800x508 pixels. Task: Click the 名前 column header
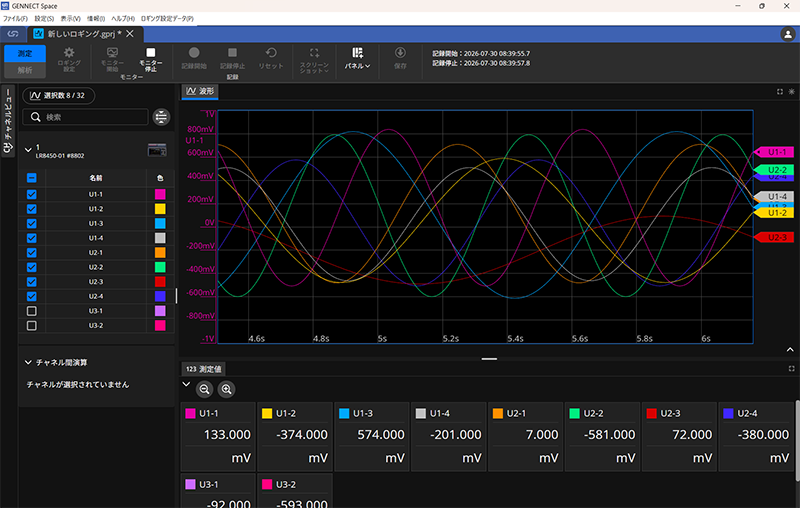point(96,178)
